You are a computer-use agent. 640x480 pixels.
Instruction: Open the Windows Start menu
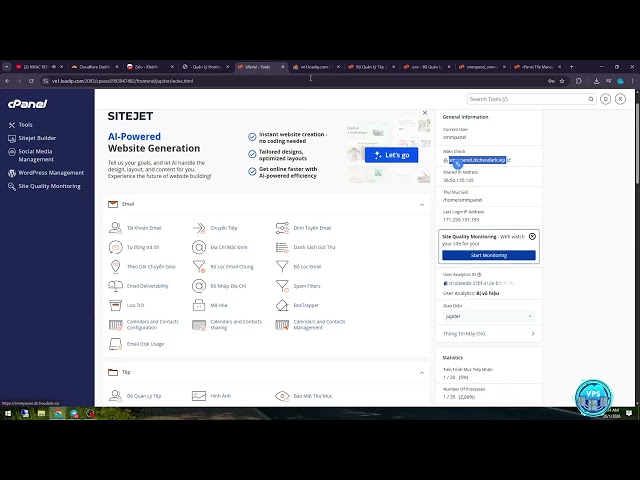pos(7,413)
